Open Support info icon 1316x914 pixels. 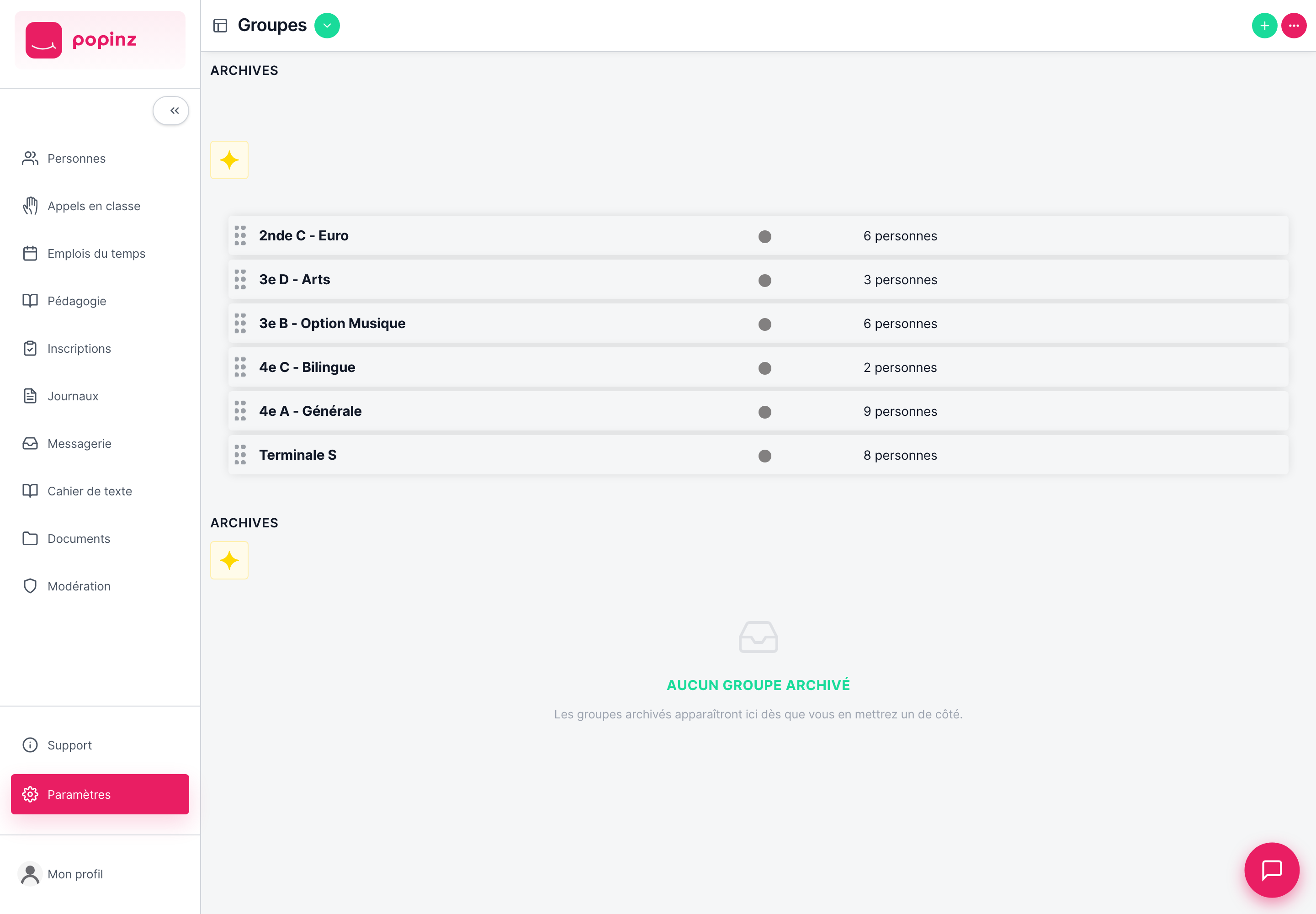coord(30,744)
